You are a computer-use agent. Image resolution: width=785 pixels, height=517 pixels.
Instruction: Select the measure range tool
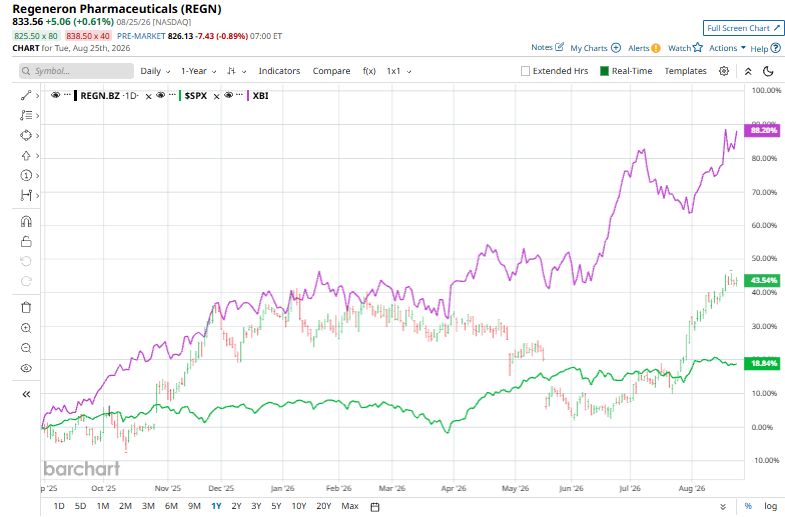tap(26, 196)
